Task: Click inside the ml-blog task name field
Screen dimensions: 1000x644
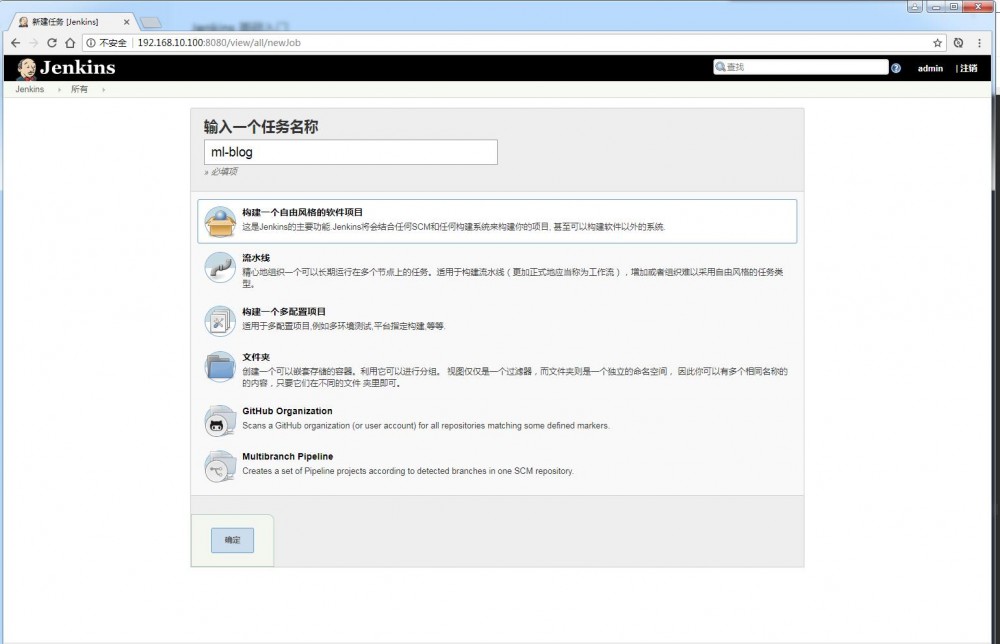Action: point(350,151)
